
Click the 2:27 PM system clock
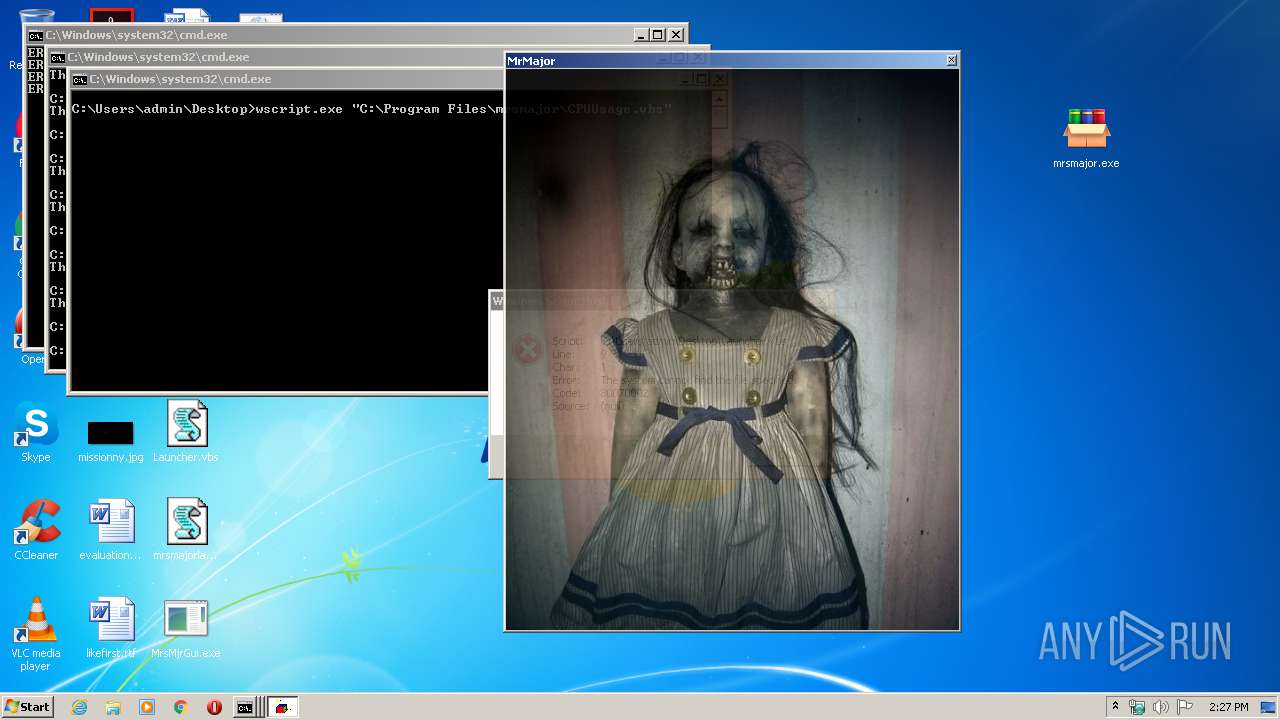coord(1228,707)
